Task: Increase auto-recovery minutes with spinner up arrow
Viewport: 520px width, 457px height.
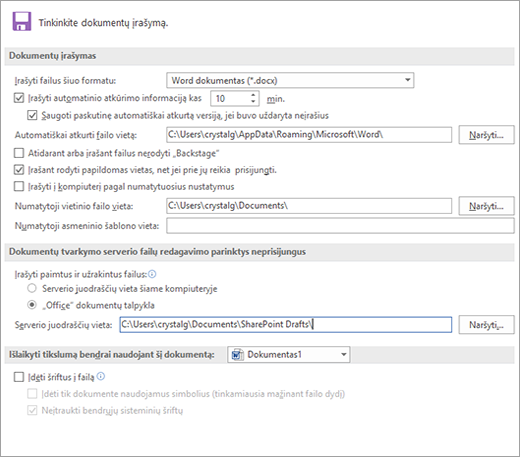Action: point(253,95)
